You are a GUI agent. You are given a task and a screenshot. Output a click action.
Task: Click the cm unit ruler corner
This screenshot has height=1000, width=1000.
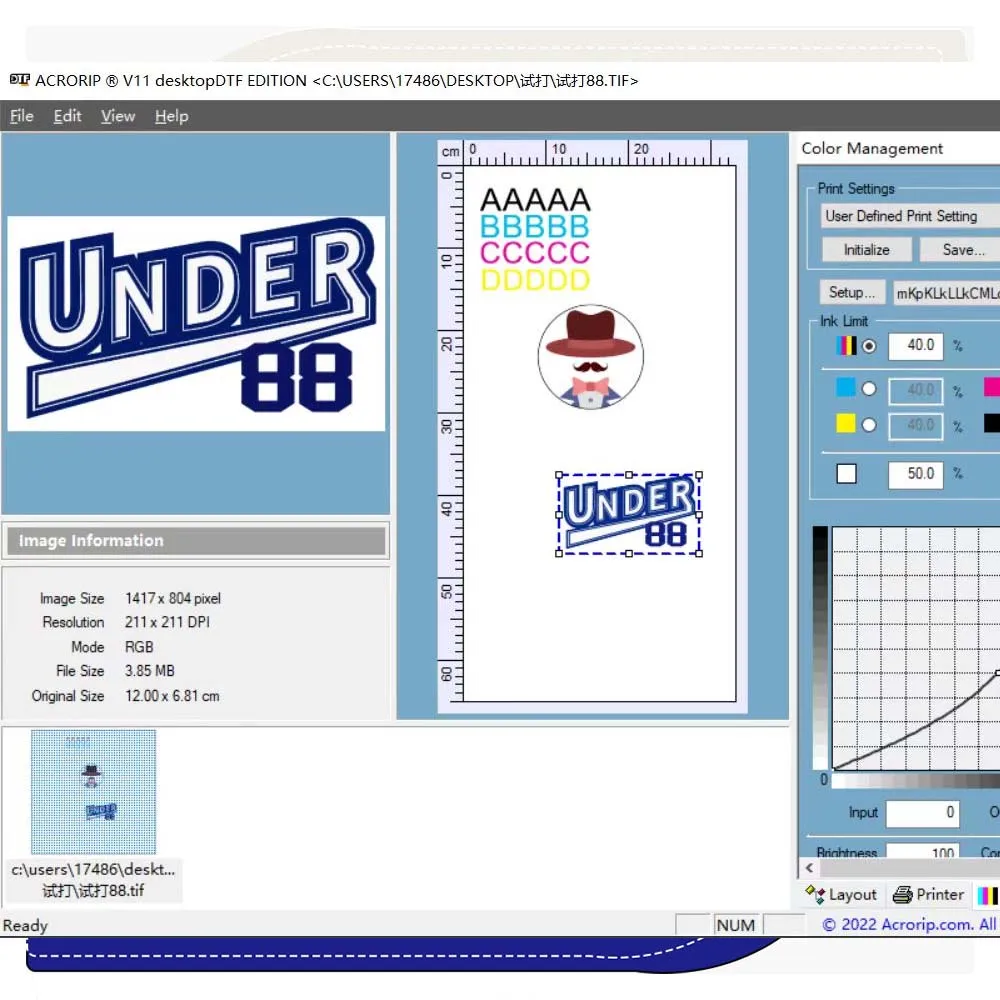tap(451, 152)
